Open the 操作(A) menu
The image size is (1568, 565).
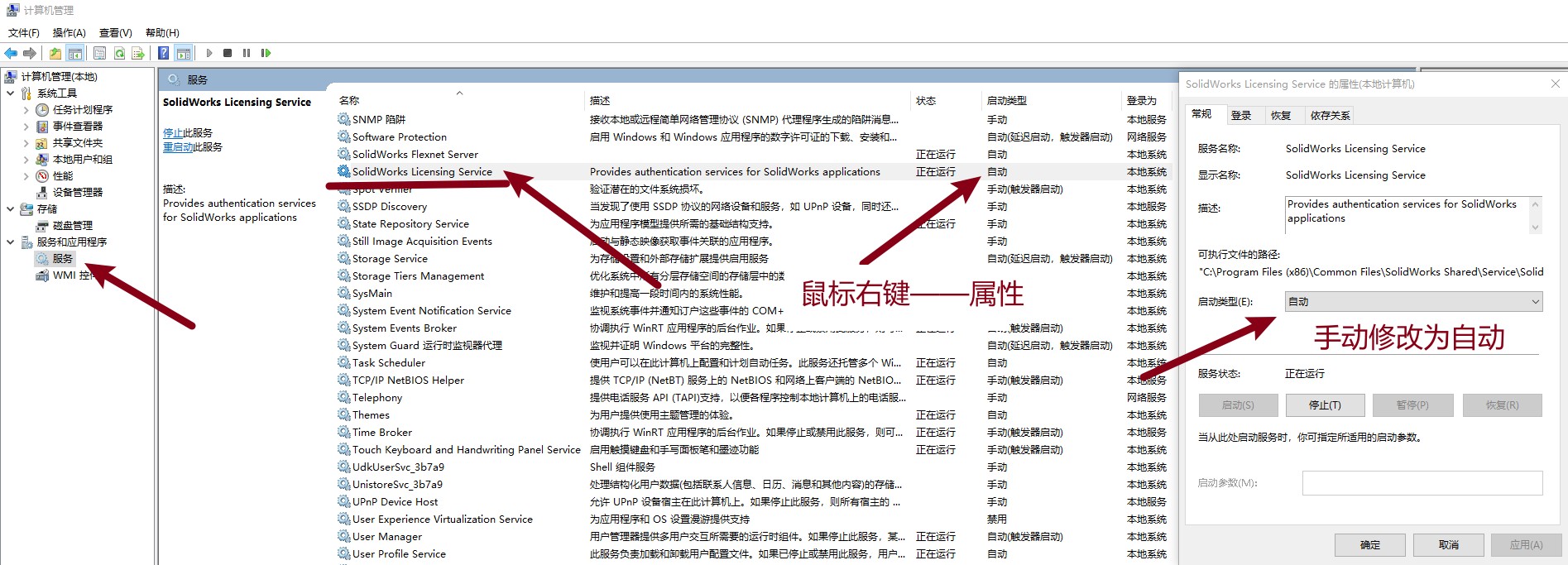pyautogui.click(x=70, y=32)
